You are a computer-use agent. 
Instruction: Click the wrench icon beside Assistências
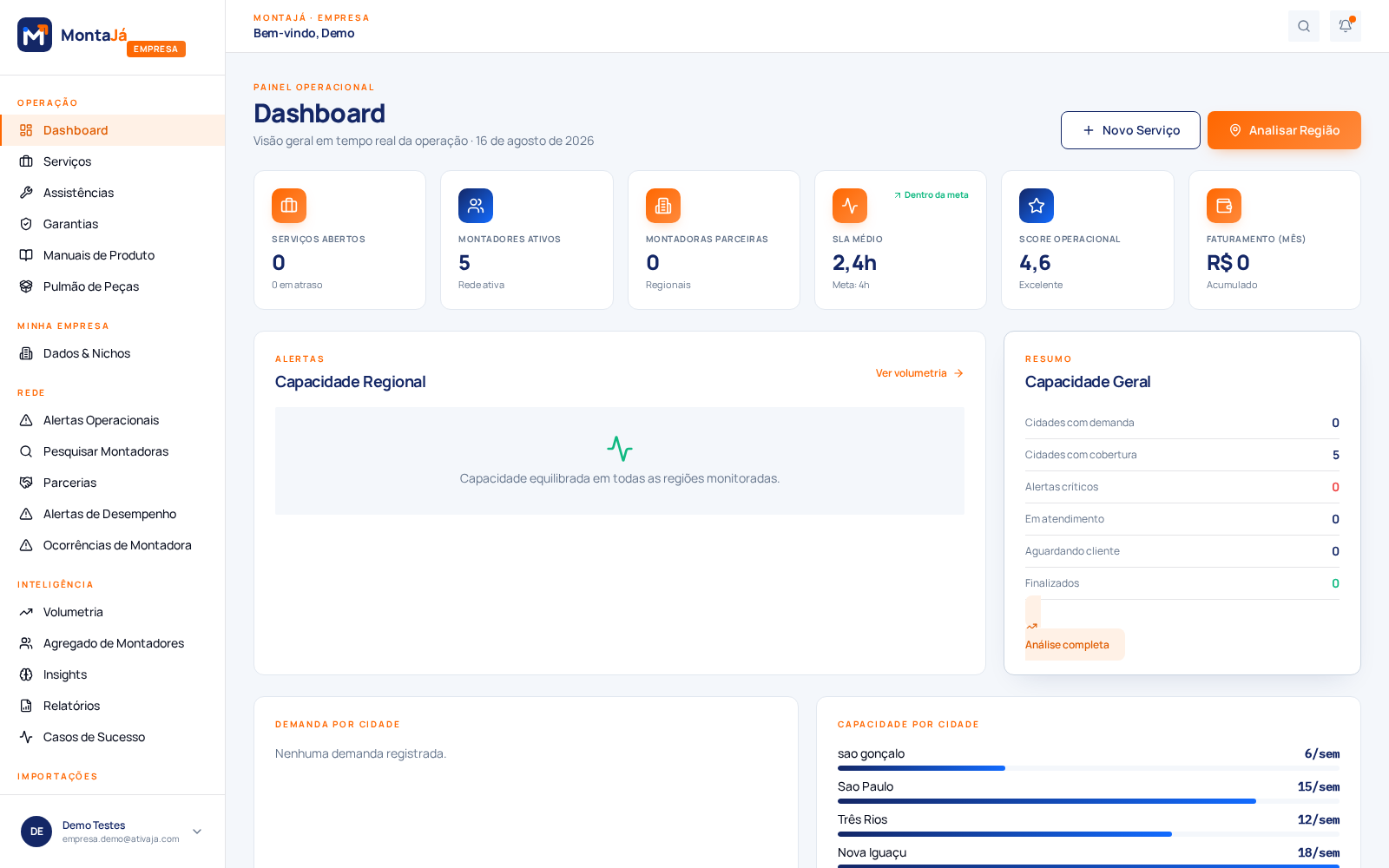click(26, 193)
